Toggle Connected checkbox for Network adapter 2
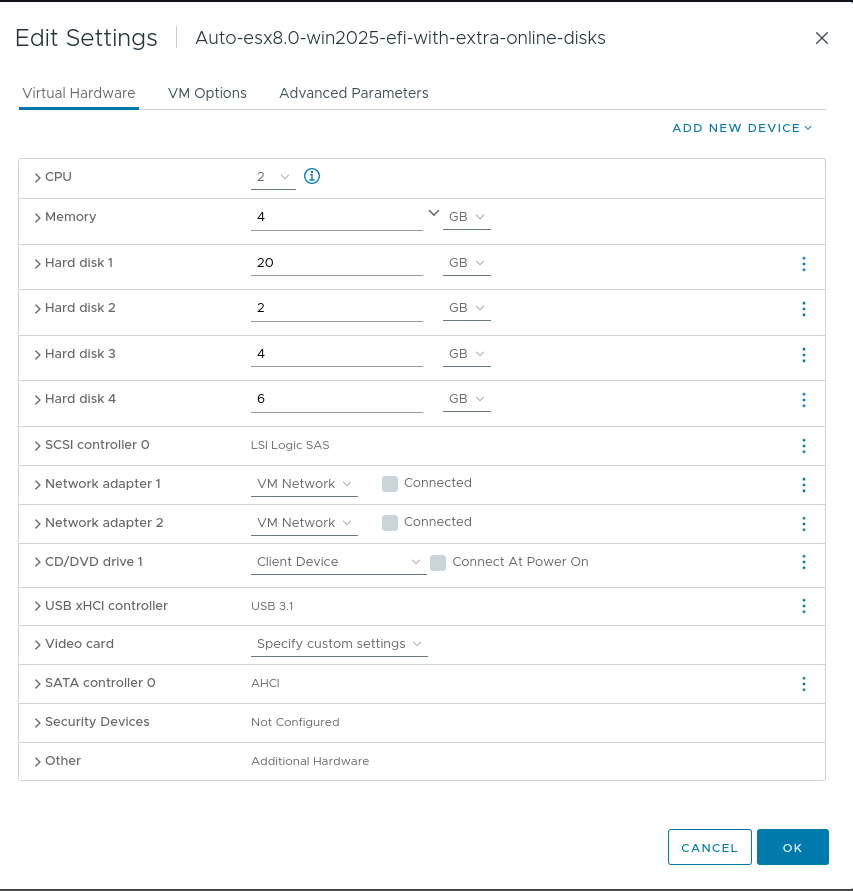Screen dimensions: 853x891 390,523
